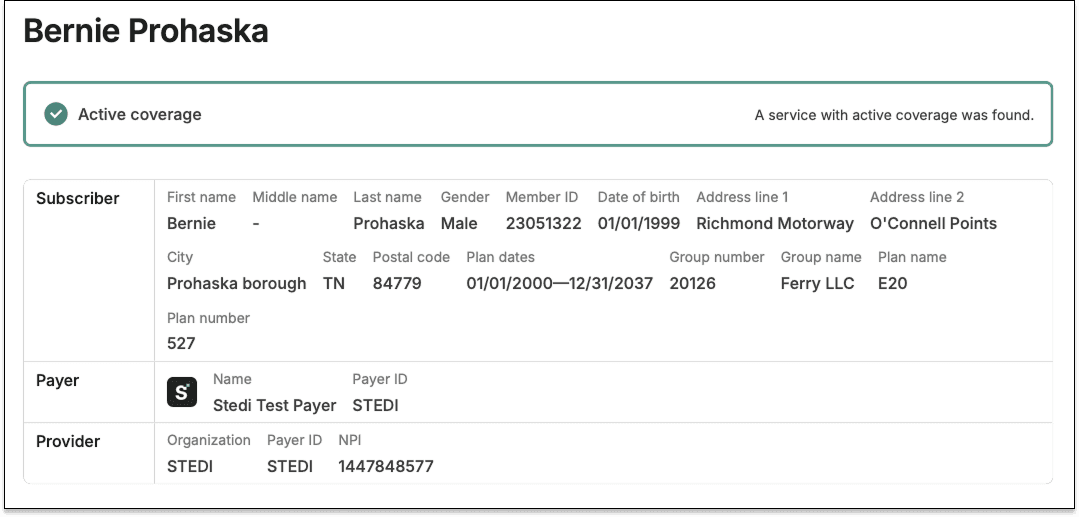Click the NPI field label
This screenshot has height=517, width=1079.
pyautogui.click(x=350, y=440)
